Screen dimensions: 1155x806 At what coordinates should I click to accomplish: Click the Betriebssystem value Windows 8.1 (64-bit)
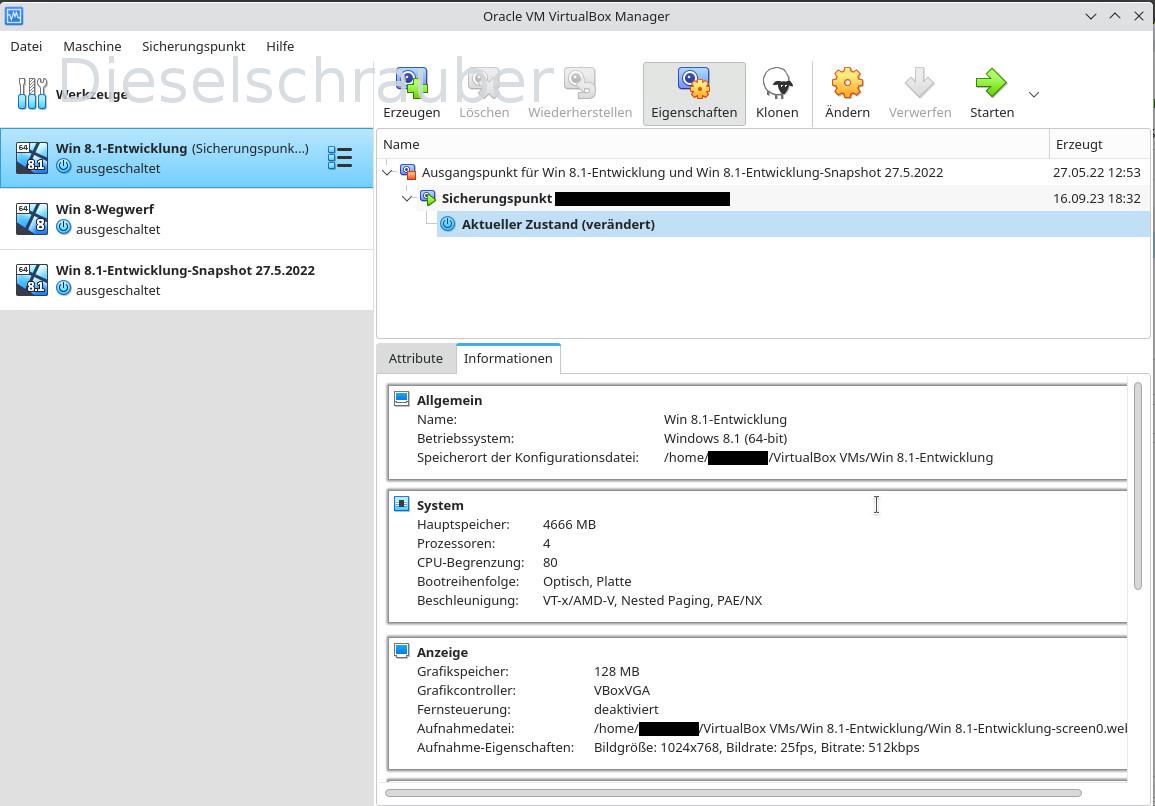[726, 438]
